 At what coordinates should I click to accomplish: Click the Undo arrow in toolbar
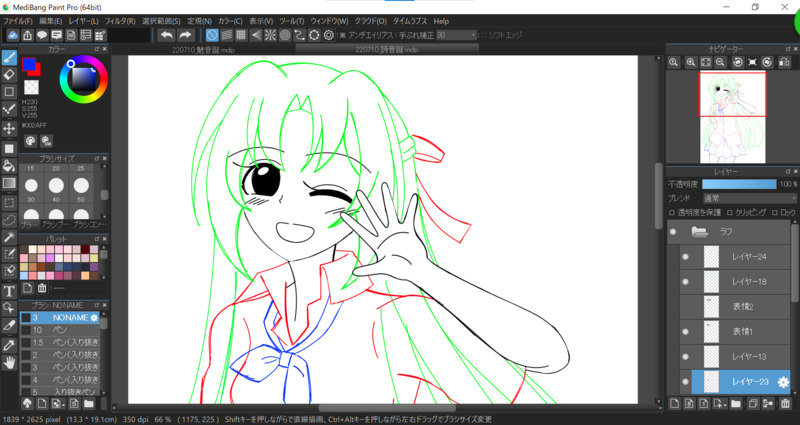coord(166,35)
